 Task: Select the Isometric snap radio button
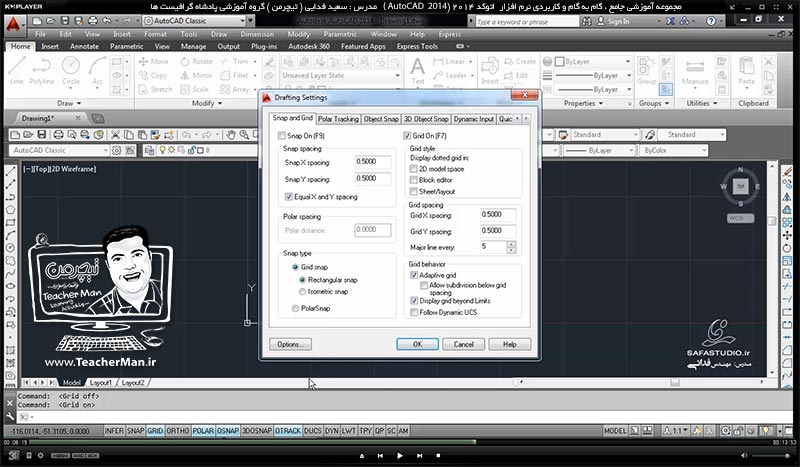(303, 291)
